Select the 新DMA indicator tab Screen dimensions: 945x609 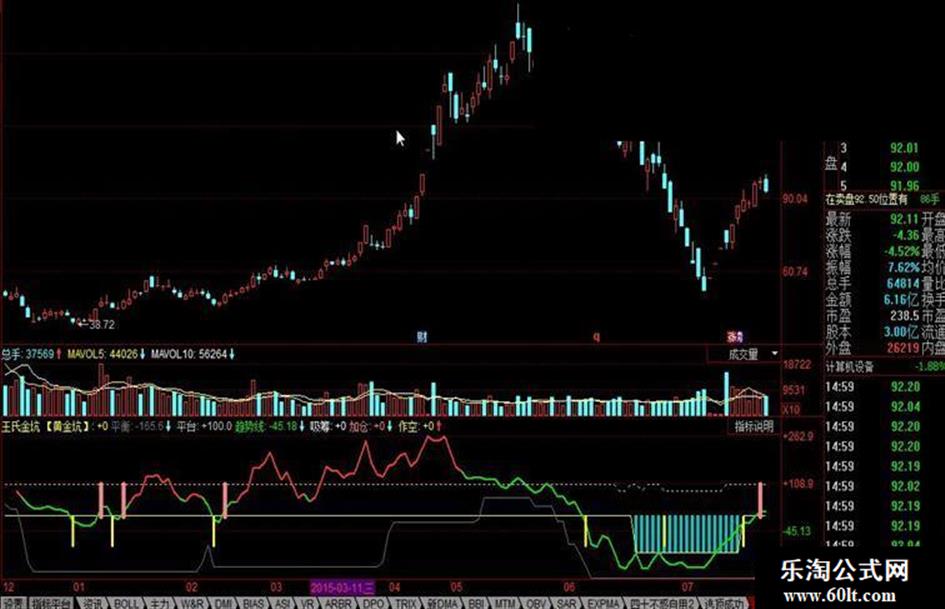(x=443, y=603)
